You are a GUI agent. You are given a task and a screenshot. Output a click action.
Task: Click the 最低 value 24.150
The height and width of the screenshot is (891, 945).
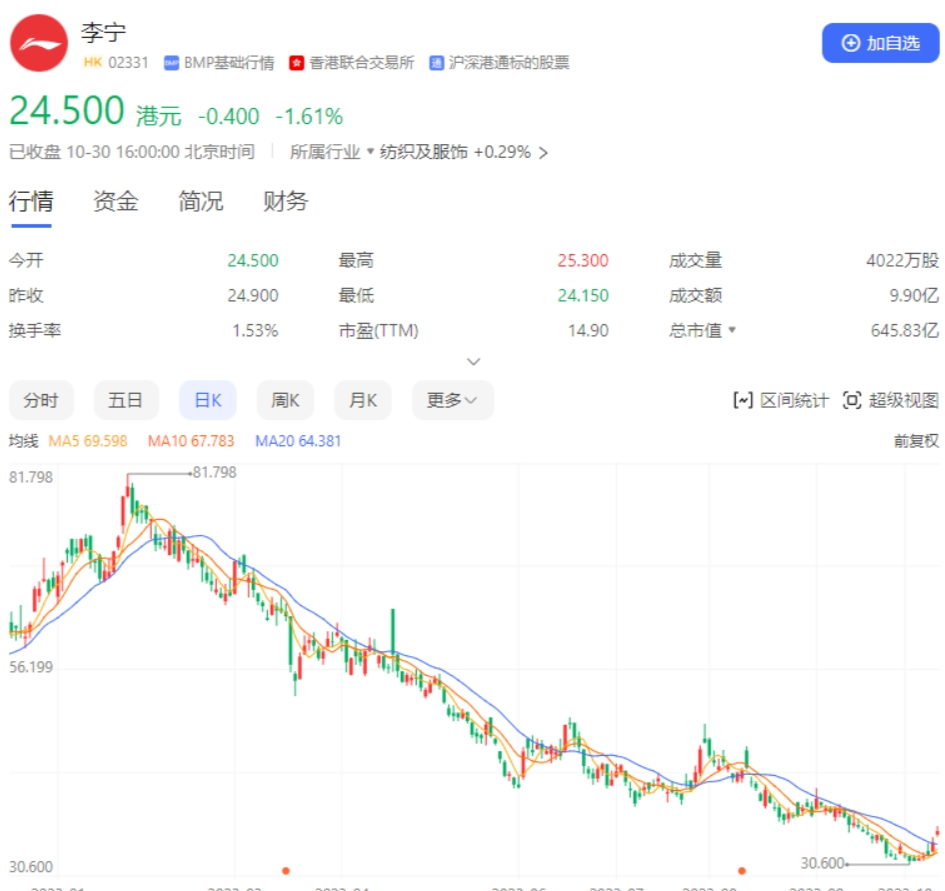click(583, 295)
